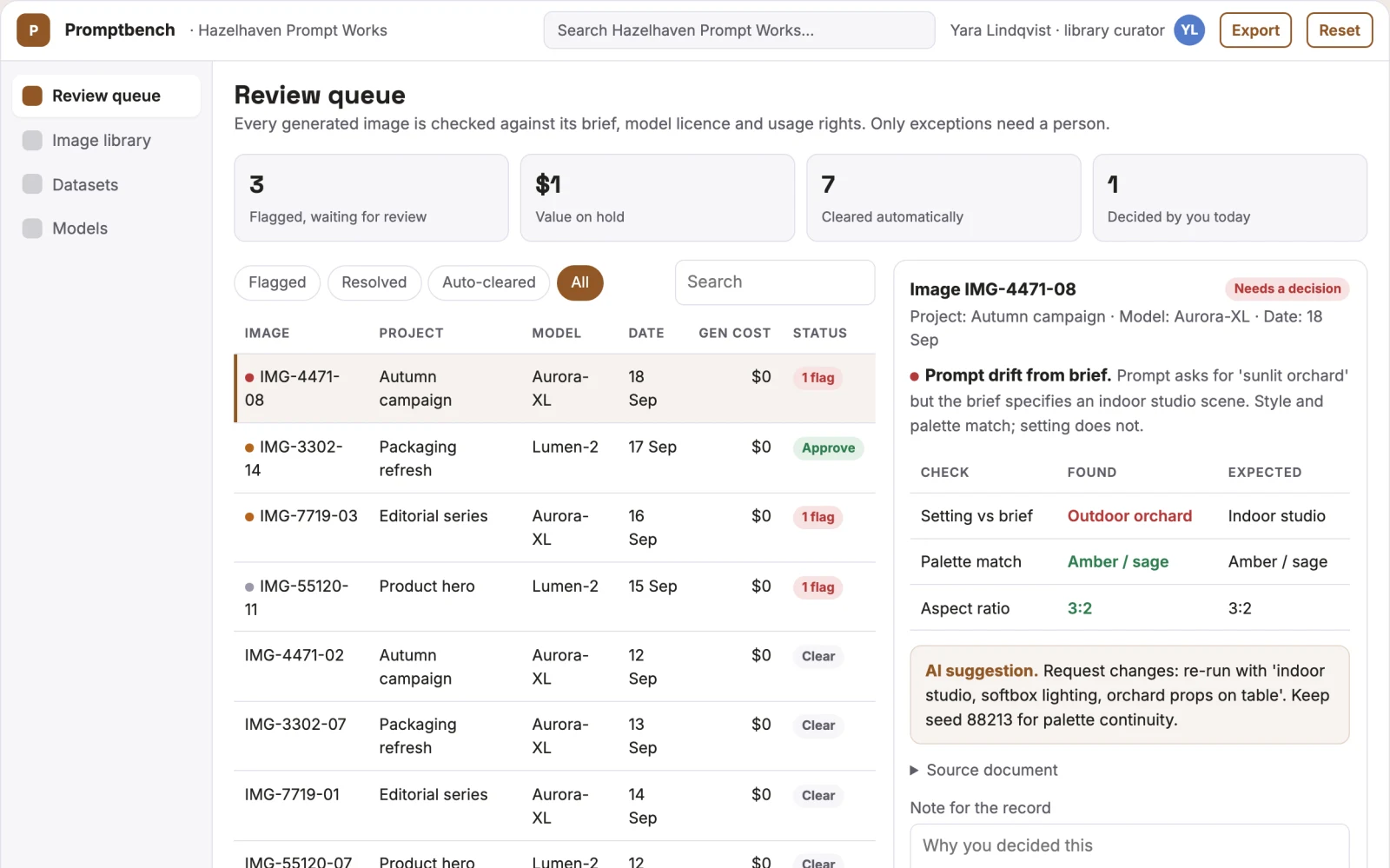This screenshot has width=1390, height=868.
Task: Select the Flagged filter tab
Action: click(x=277, y=282)
